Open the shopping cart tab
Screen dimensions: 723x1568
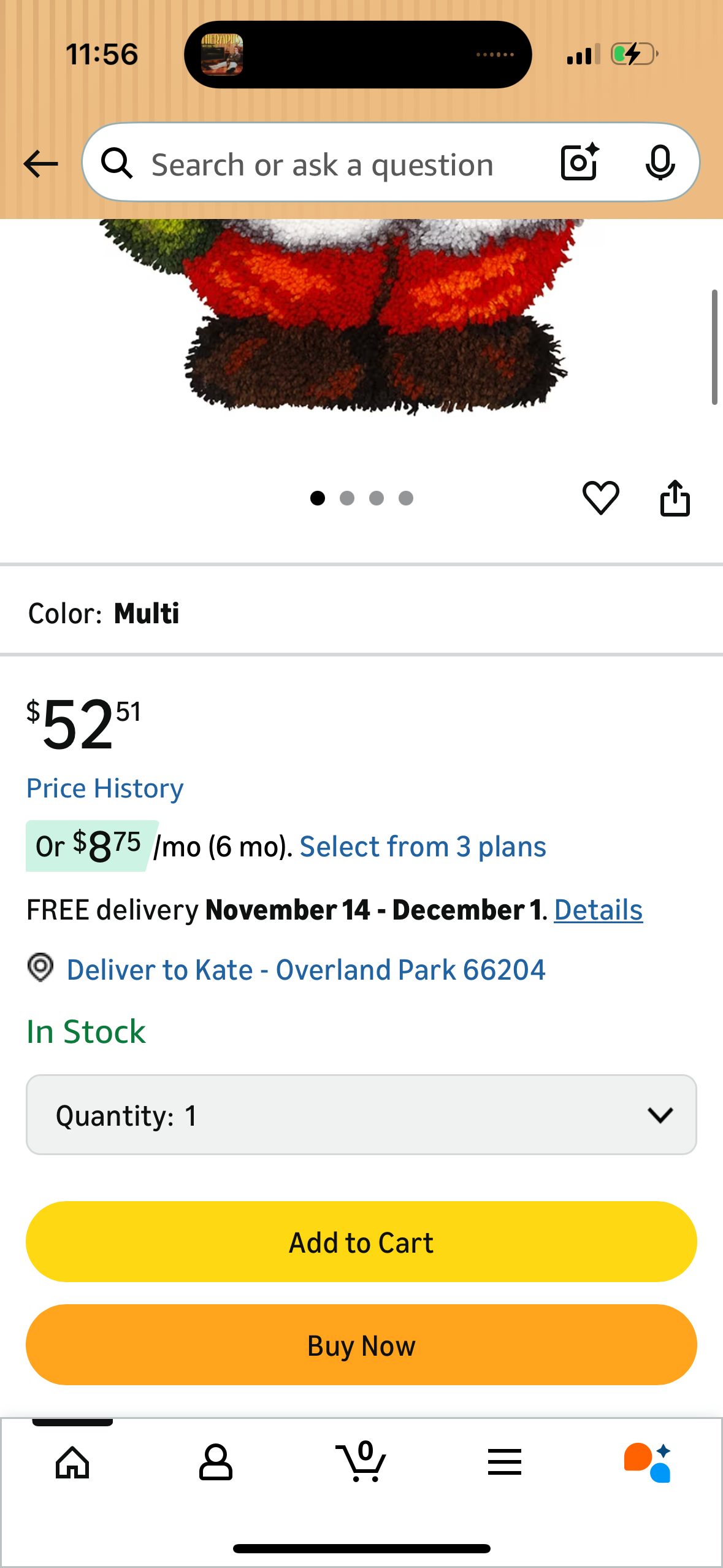pos(361,1462)
